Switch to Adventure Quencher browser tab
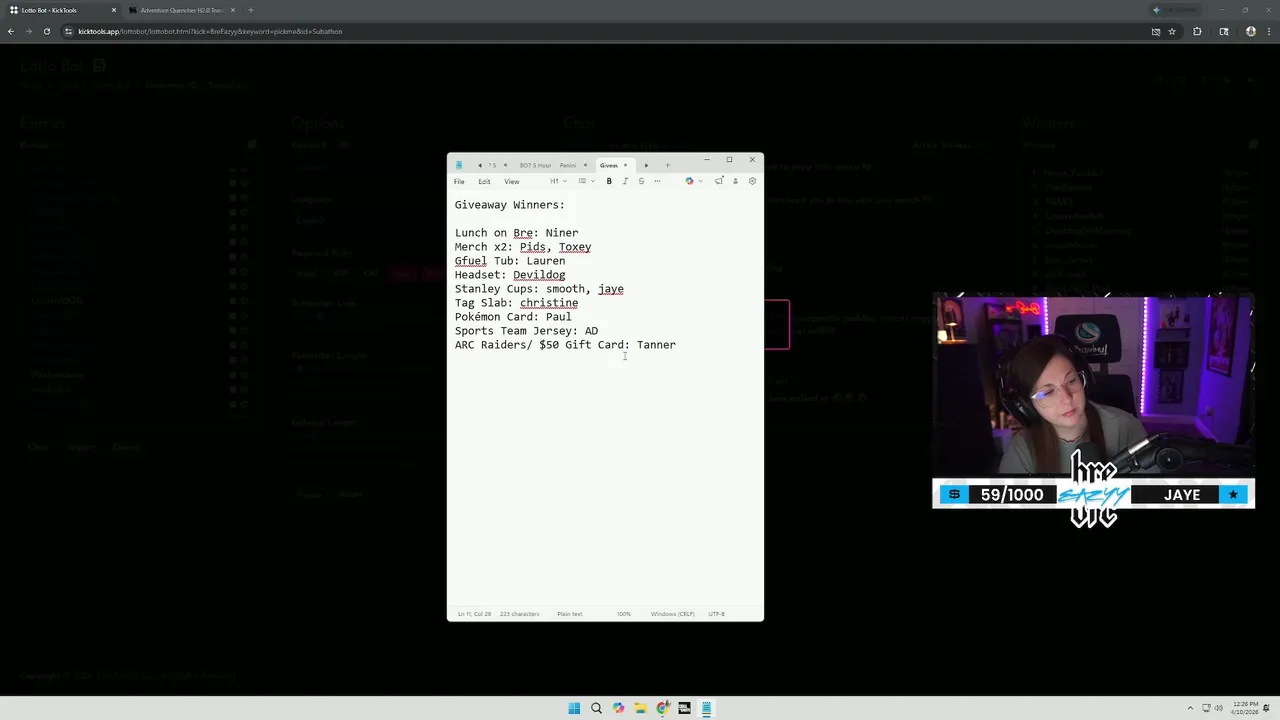 (x=181, y=10)
